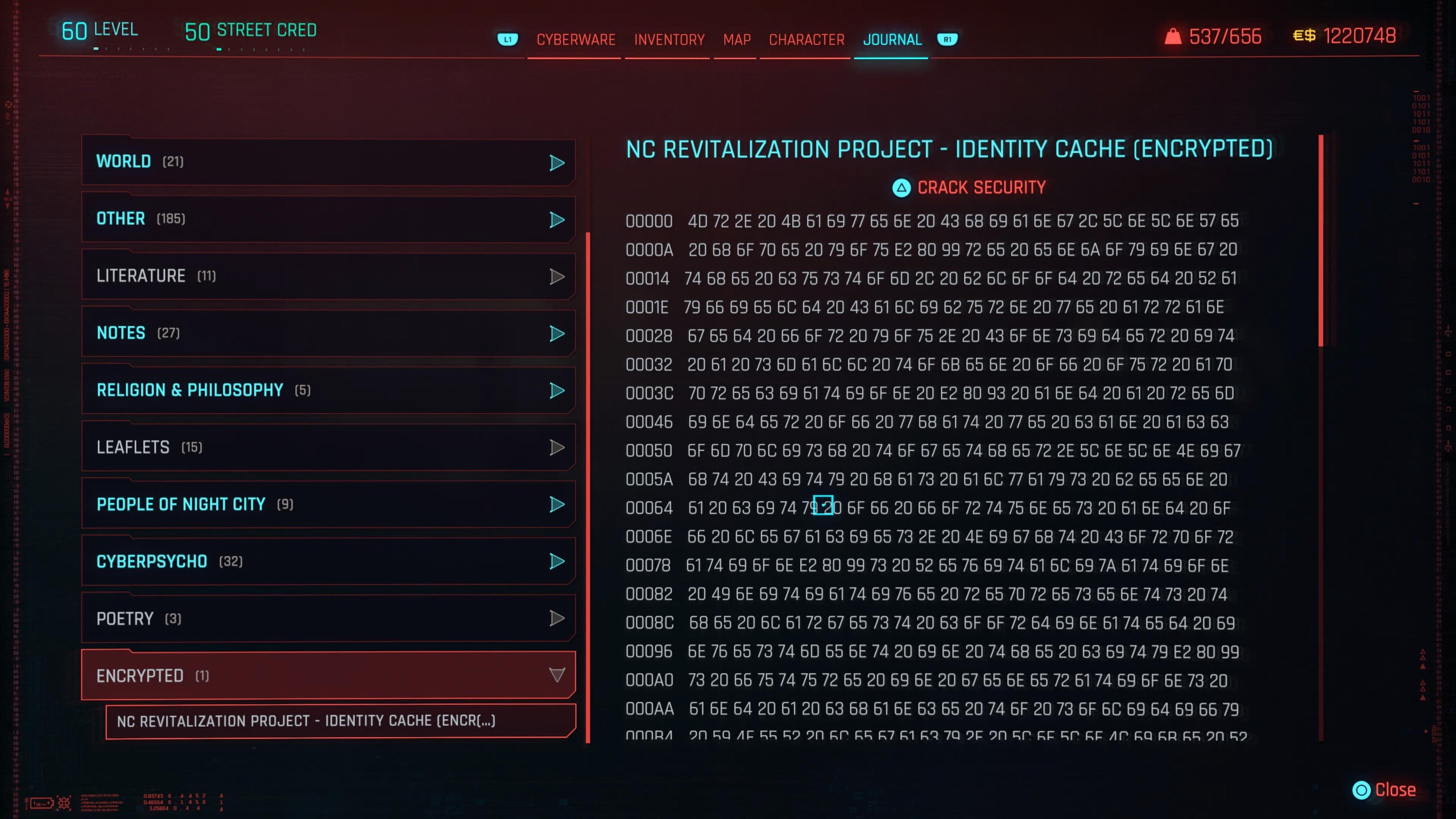Image resolution: width=1456 pixels, height=819 pixels.
Task: Select the Poetry (3) category label
Action: coord(139,618)
